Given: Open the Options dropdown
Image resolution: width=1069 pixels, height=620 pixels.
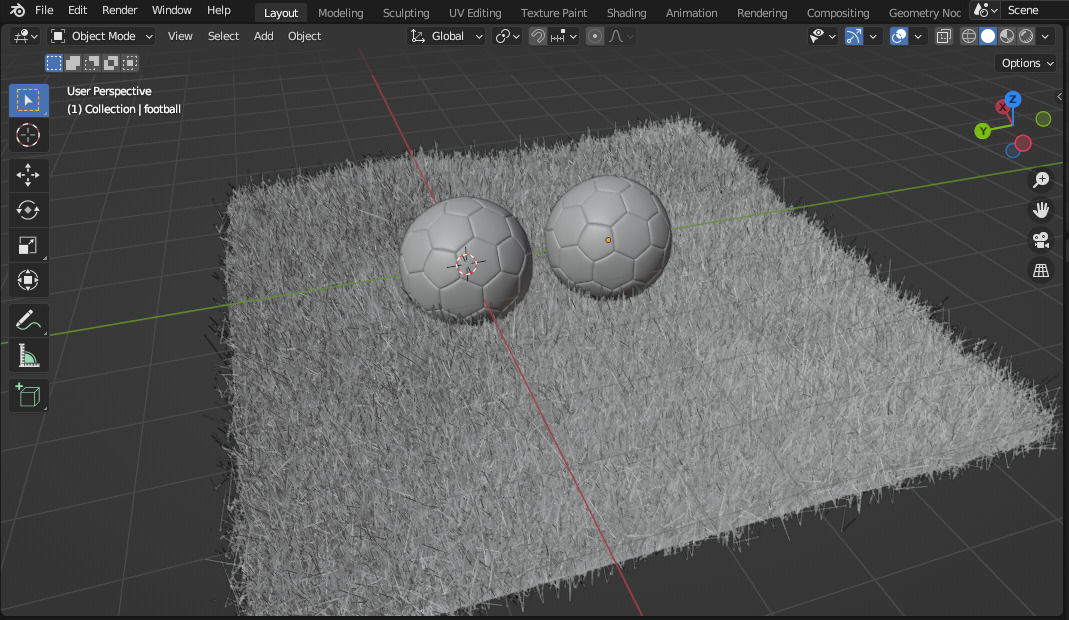Looking at the screenshot, I should click(x=1027, y=63).
